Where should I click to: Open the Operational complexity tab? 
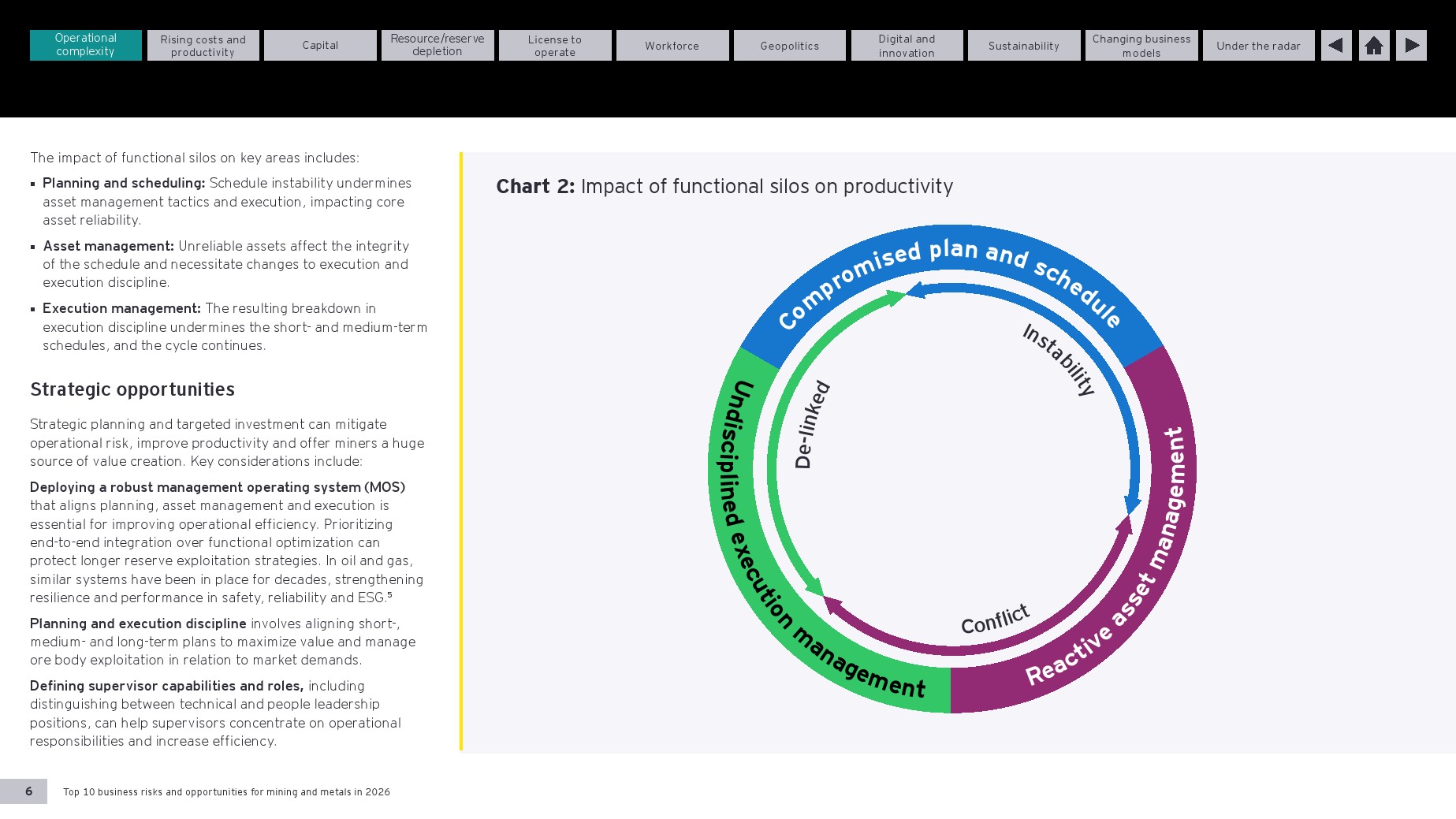(86, 45)
